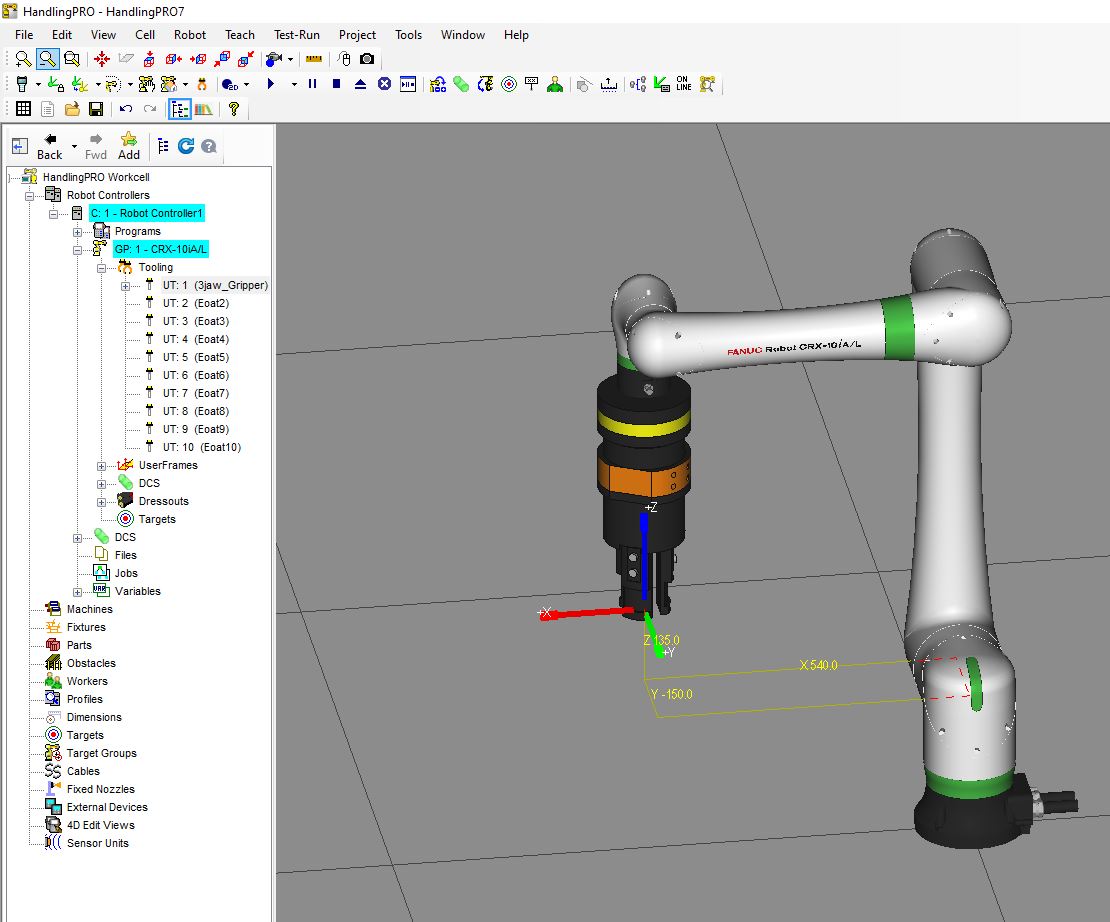Select UT: 1 (3jaw_Gripper) tool

215,285
